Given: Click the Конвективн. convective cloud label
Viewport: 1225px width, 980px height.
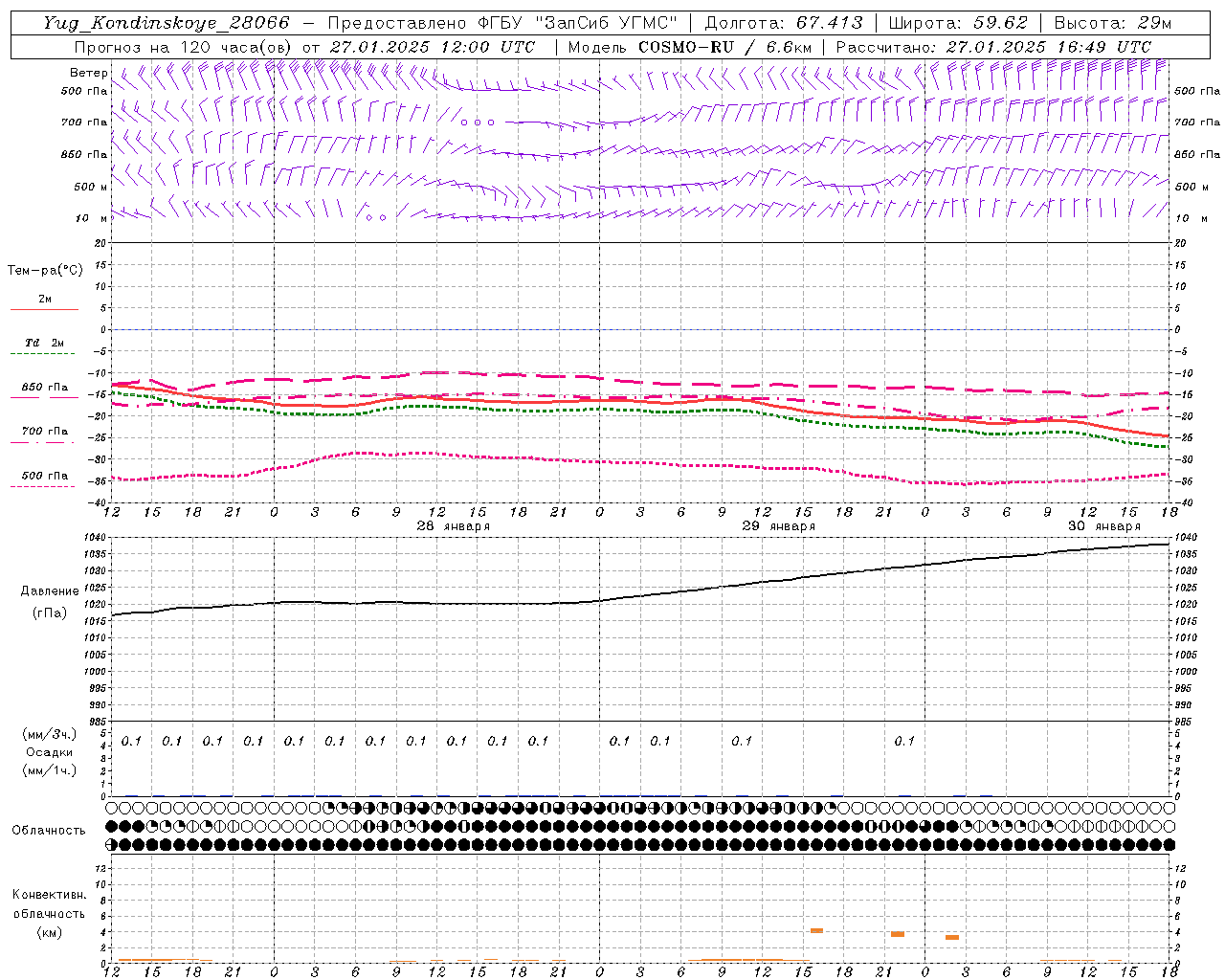Looking at the screenshot, I should tap(49, 895).
